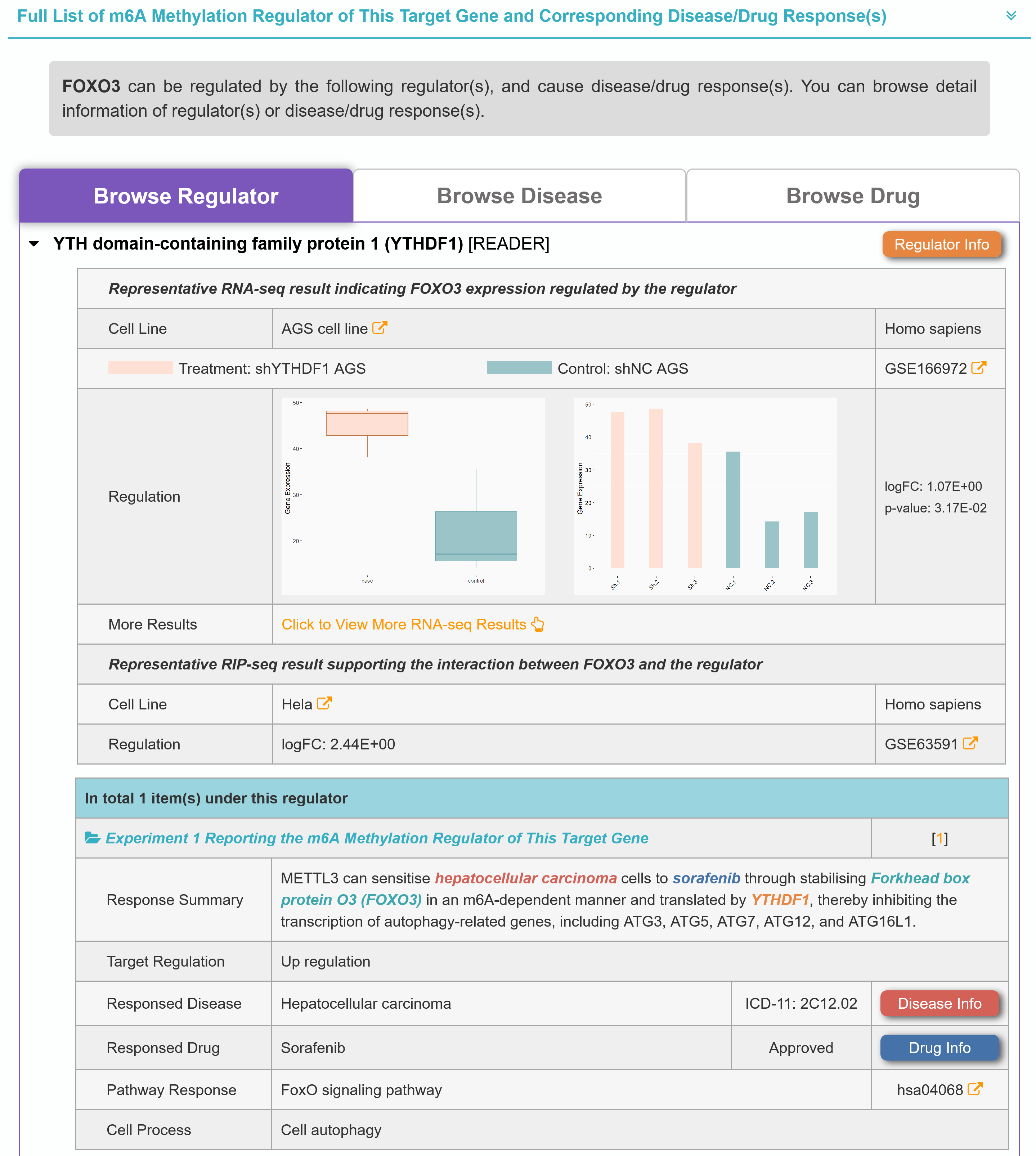This screenshot has width=1036, height=1156.
Task: Expand Experiment 1 Reporting m6A Regulator row
Action: [376, 838]
